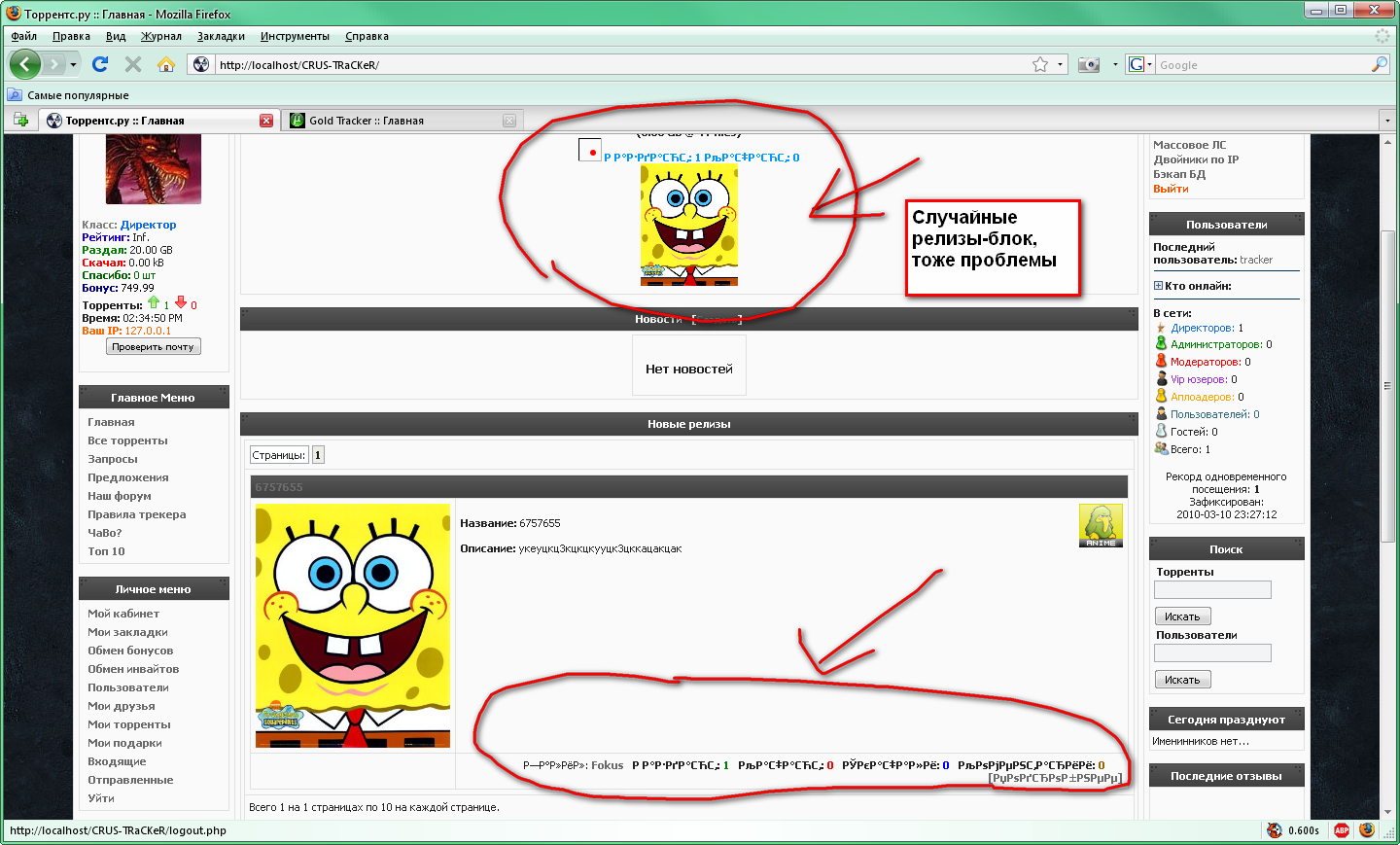Click the camera screenshot toolbar icon
The height and width of the screenshot is (845, 1400).
(x=1089, y=64)
